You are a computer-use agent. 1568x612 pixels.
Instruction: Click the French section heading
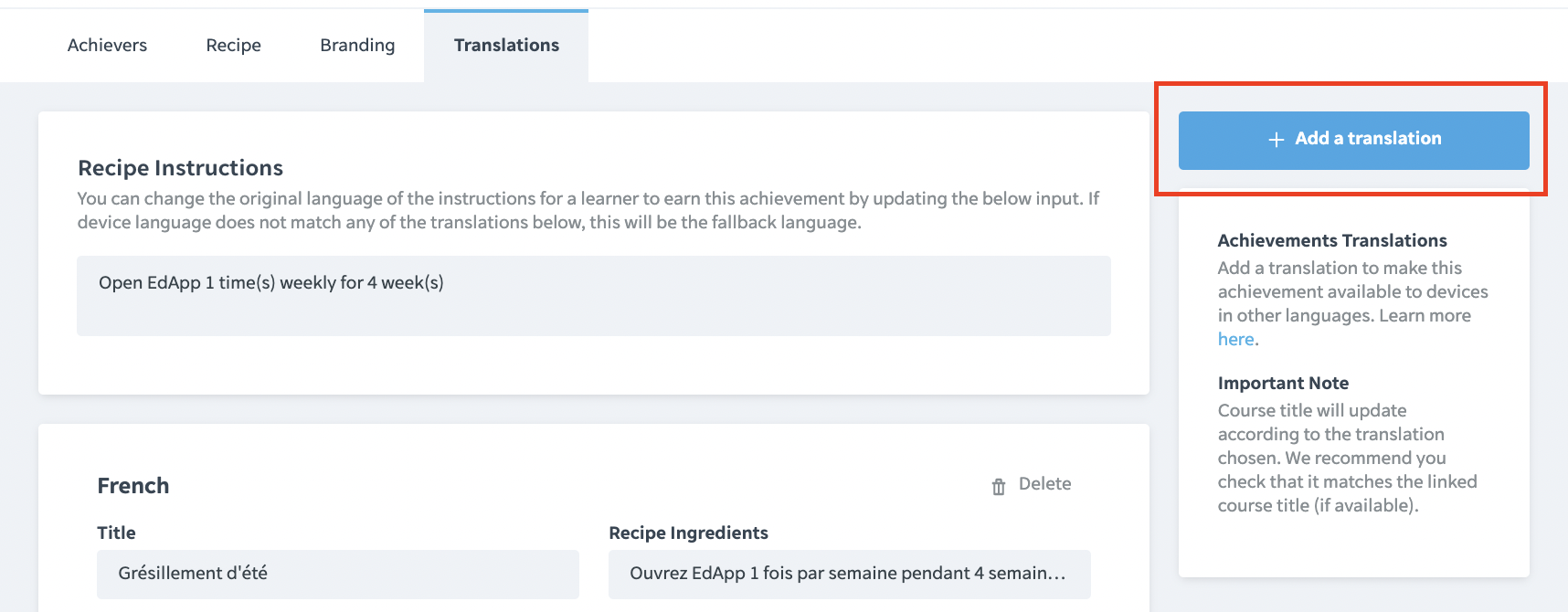(133, 486)
